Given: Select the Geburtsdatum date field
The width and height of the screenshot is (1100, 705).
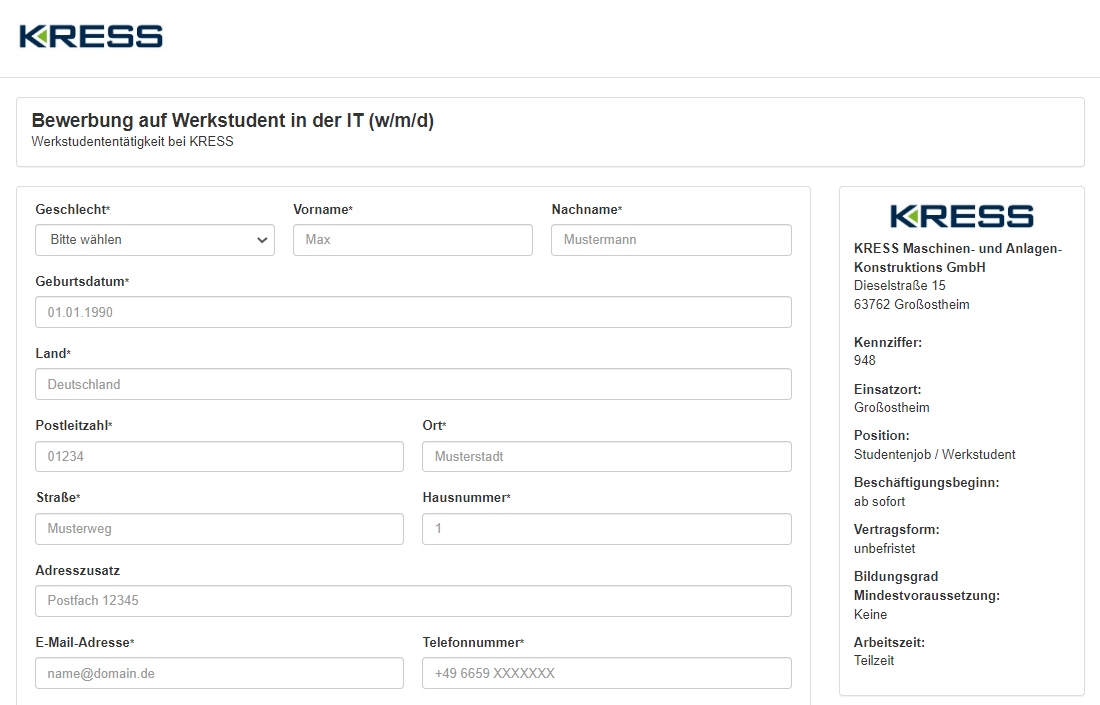Looking at the screenshot, I should tap(413, 312).
